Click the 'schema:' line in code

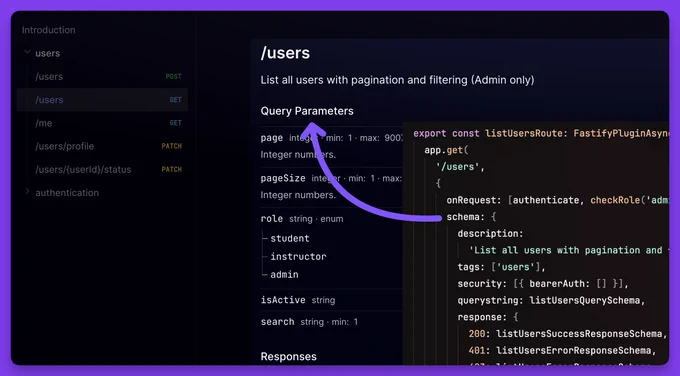pyautogui.click(x=471, y=217)
